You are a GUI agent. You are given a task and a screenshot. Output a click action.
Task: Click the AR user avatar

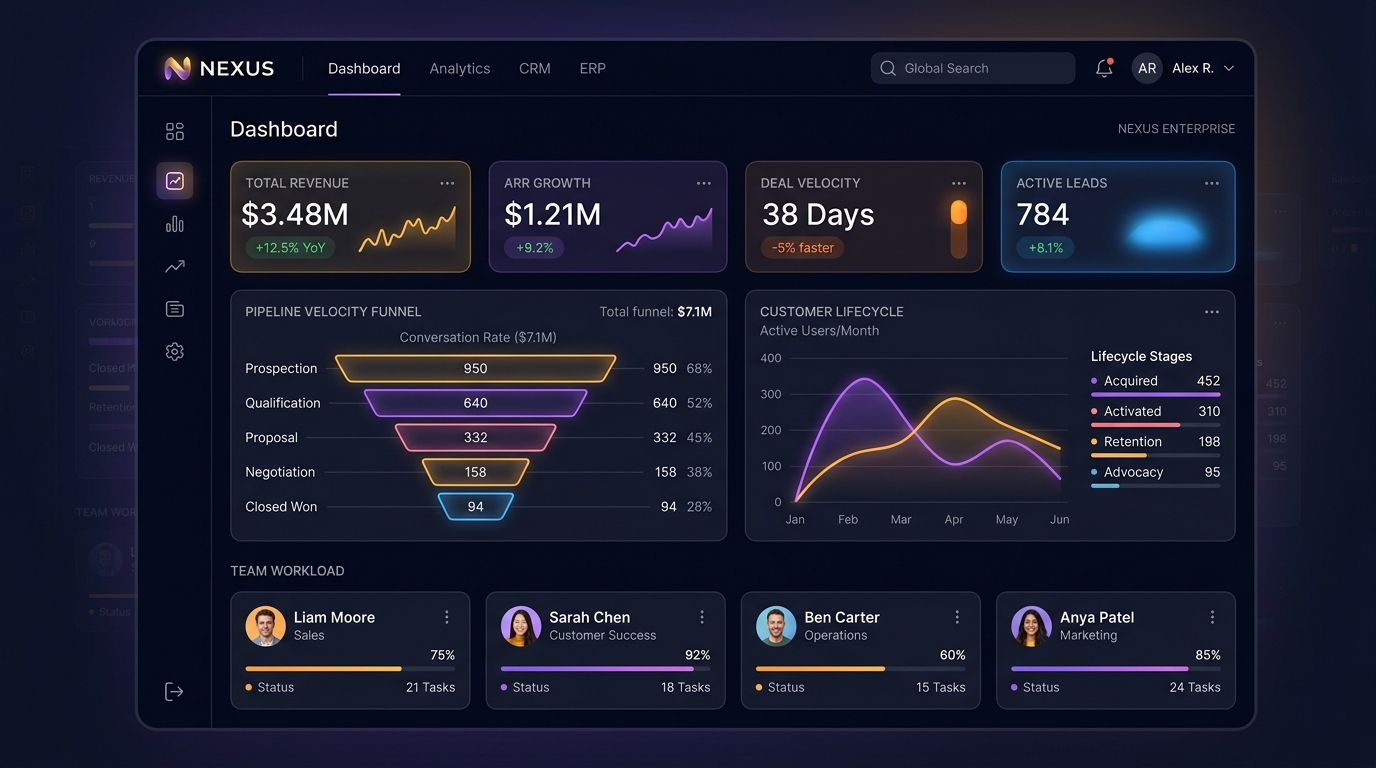click(x=1147, y=68)
